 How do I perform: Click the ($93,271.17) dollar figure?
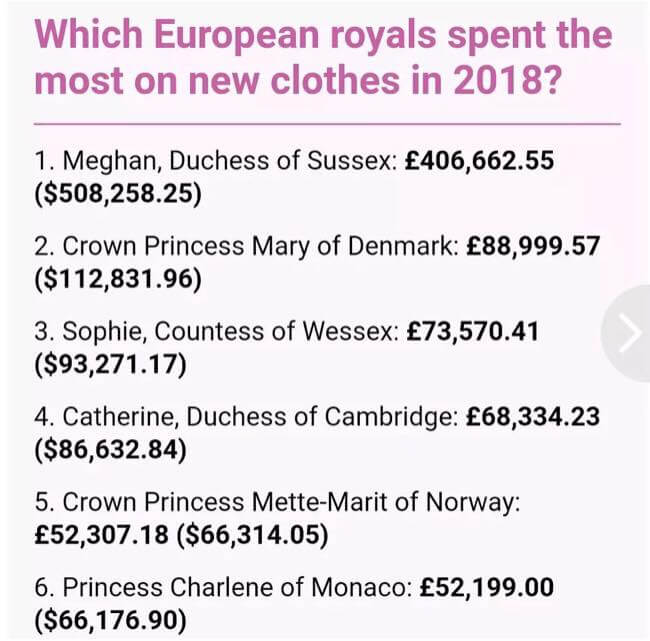click(111, 364)
